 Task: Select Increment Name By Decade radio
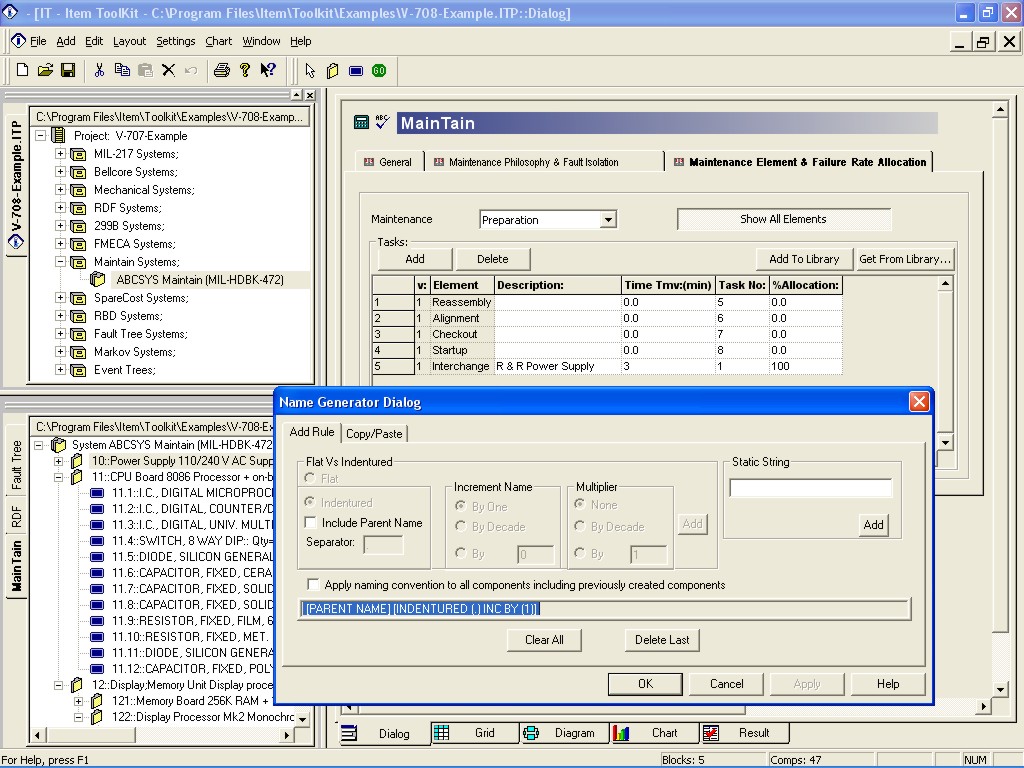pyautogui.click(x=460, y=526)
